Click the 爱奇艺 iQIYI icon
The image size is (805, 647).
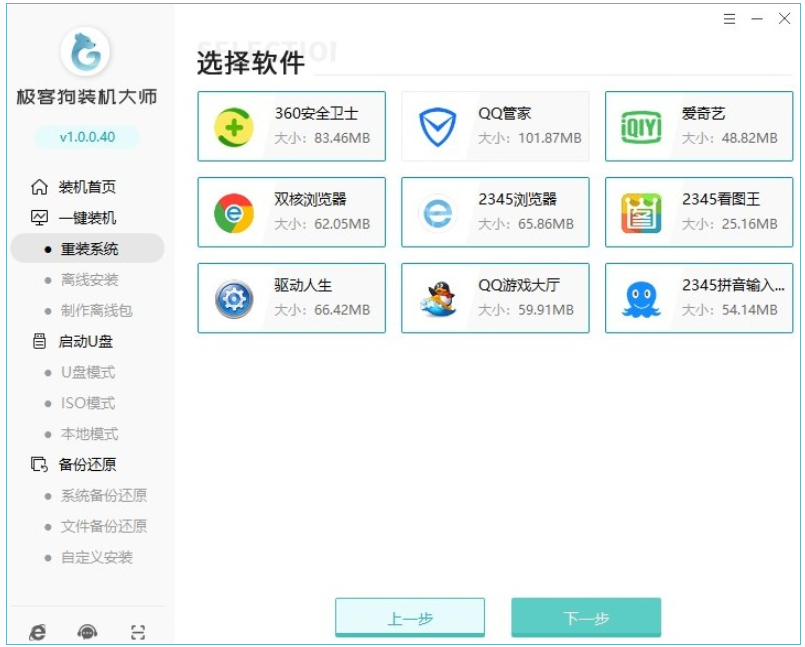coord(641,127)
